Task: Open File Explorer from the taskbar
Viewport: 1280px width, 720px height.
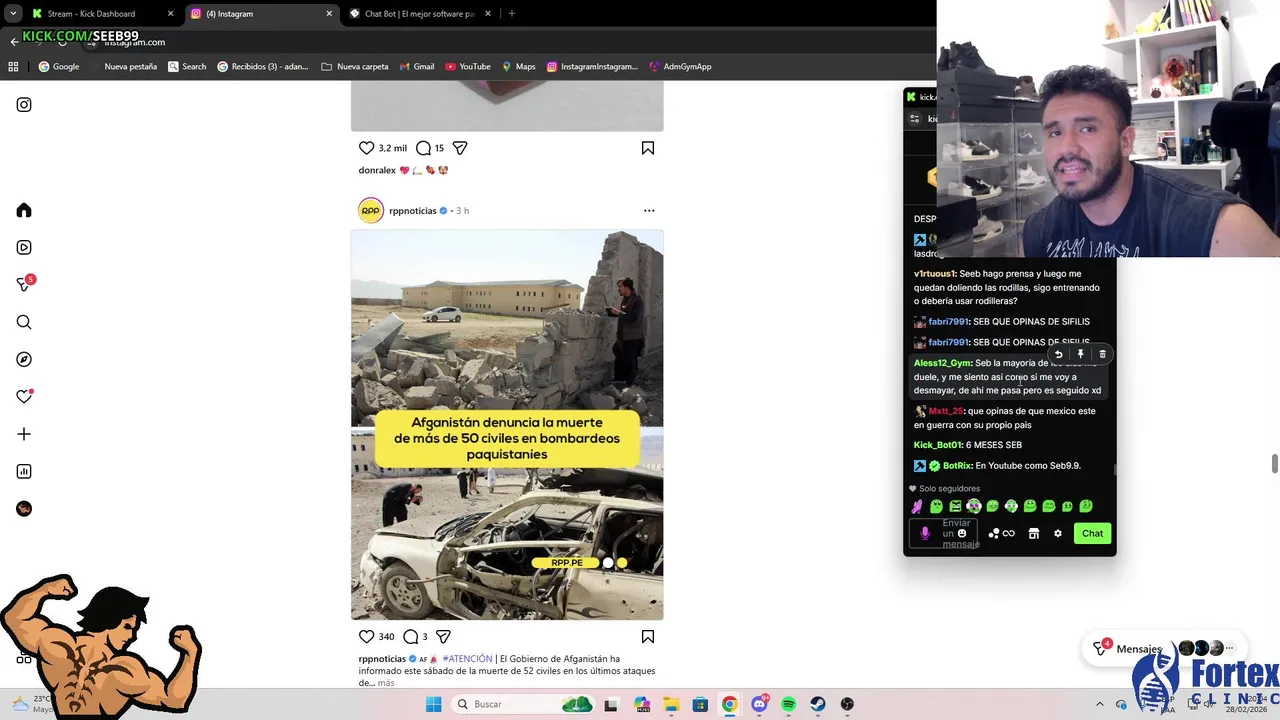Action: 671,704
